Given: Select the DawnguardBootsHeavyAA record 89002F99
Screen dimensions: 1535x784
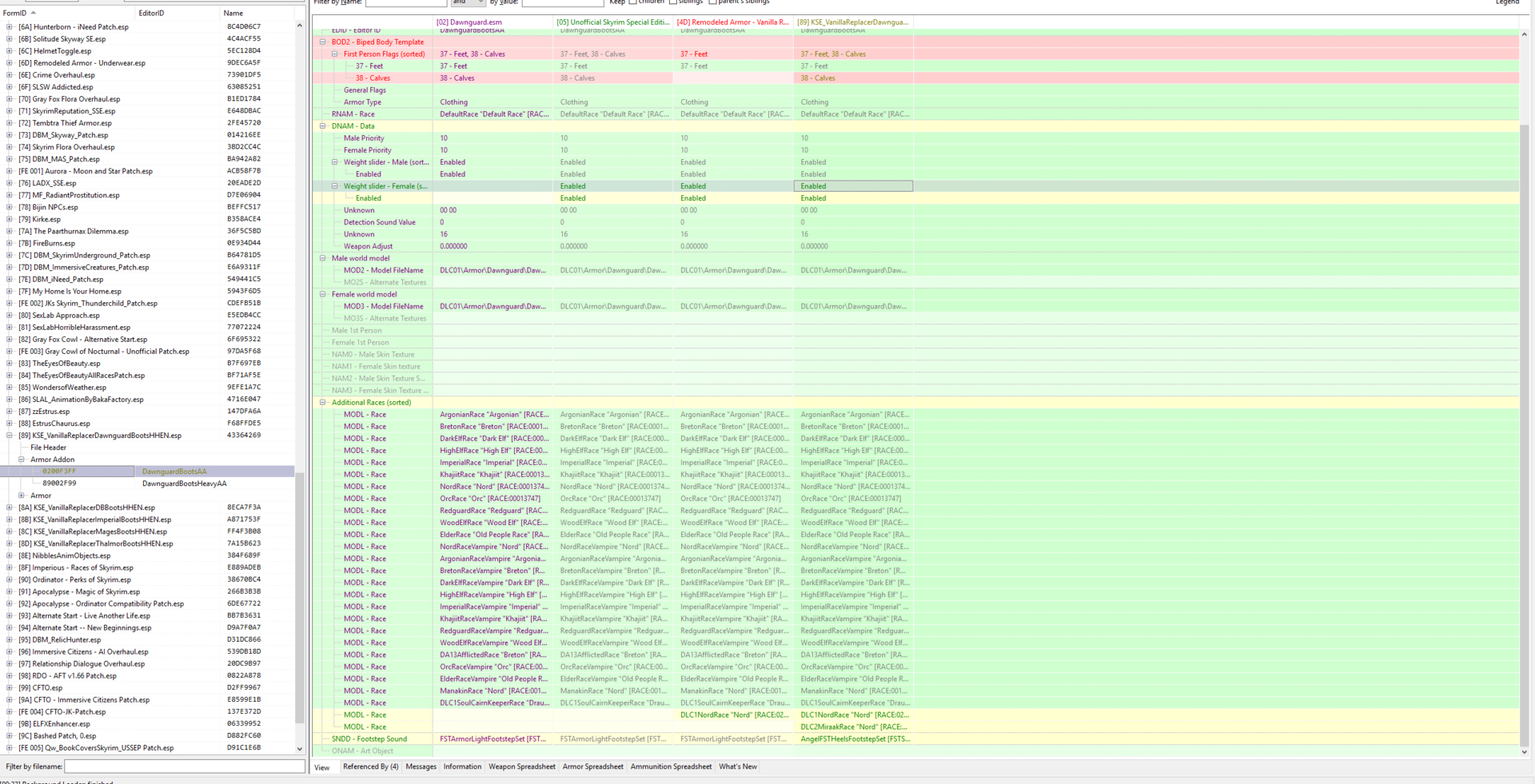Looking at the screenshot, I should click(147, 484).
